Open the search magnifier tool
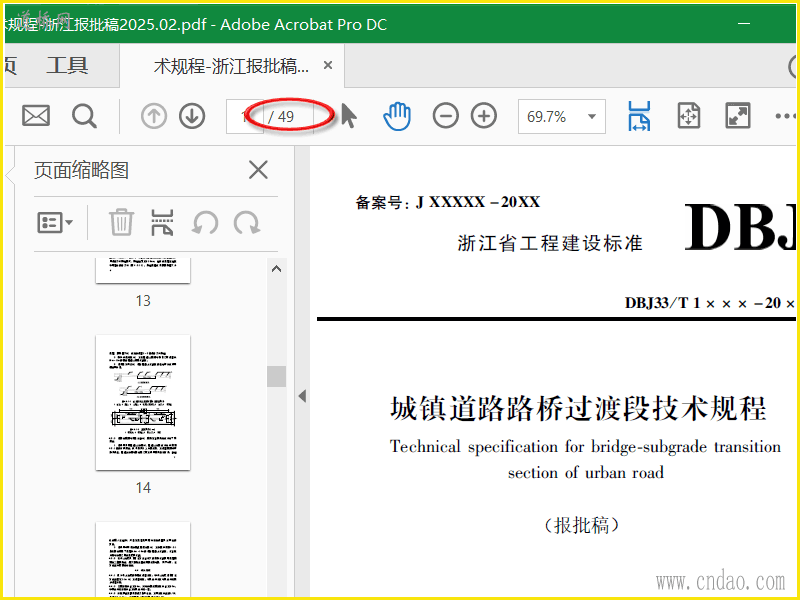Screen dimensions: 800x600 [84, 116]
